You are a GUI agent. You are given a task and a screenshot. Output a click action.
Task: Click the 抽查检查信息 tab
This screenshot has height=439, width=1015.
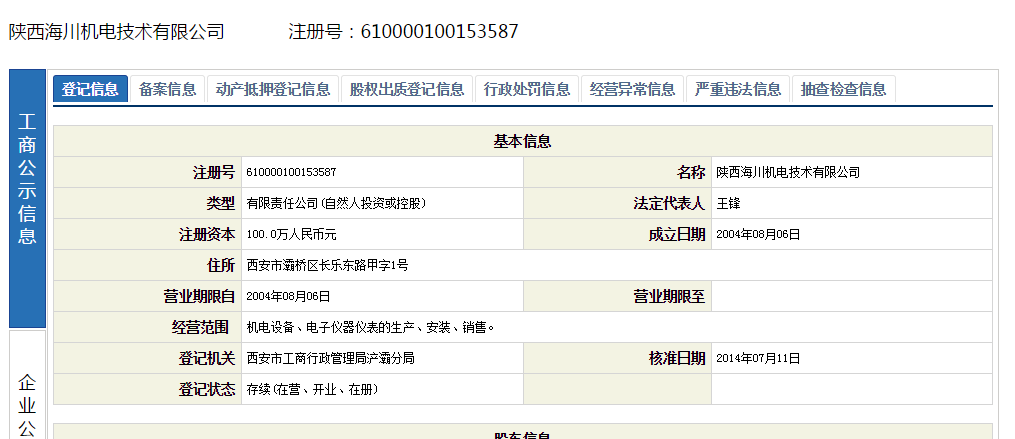click(x=844, y=89)
